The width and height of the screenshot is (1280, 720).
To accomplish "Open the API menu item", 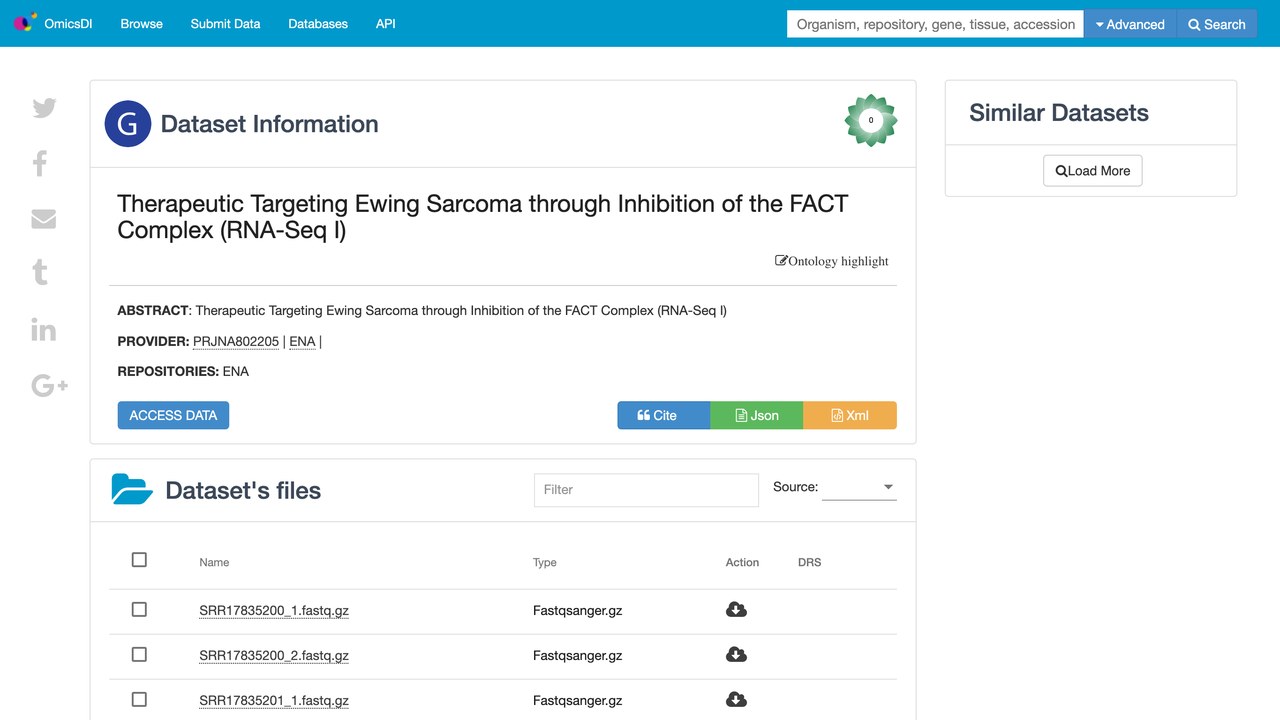I will tap(386, 24).
